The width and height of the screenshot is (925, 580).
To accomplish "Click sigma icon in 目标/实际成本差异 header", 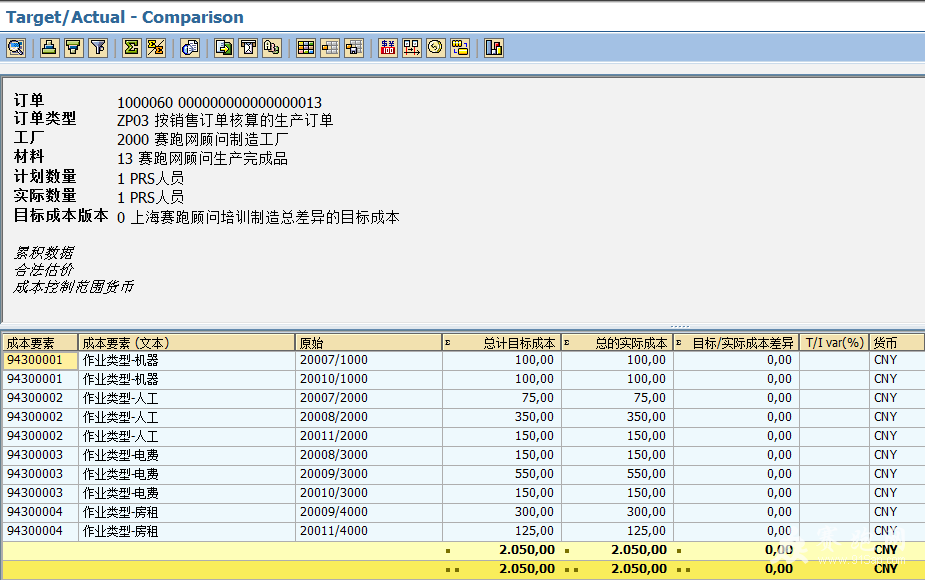I will [679, 343].
